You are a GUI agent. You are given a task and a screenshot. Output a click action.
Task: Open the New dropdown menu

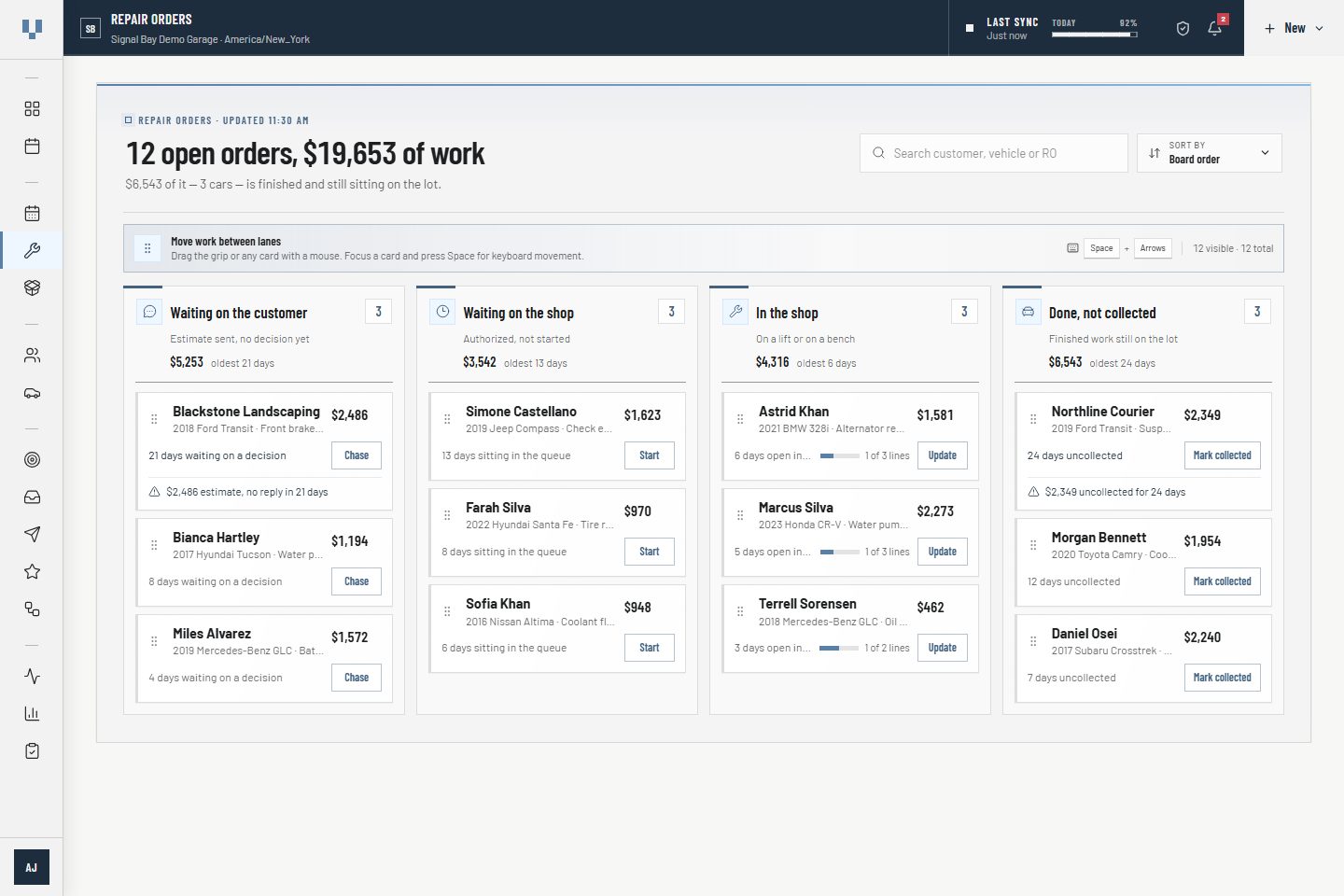pyautogui.click(x=1294, y=28)
